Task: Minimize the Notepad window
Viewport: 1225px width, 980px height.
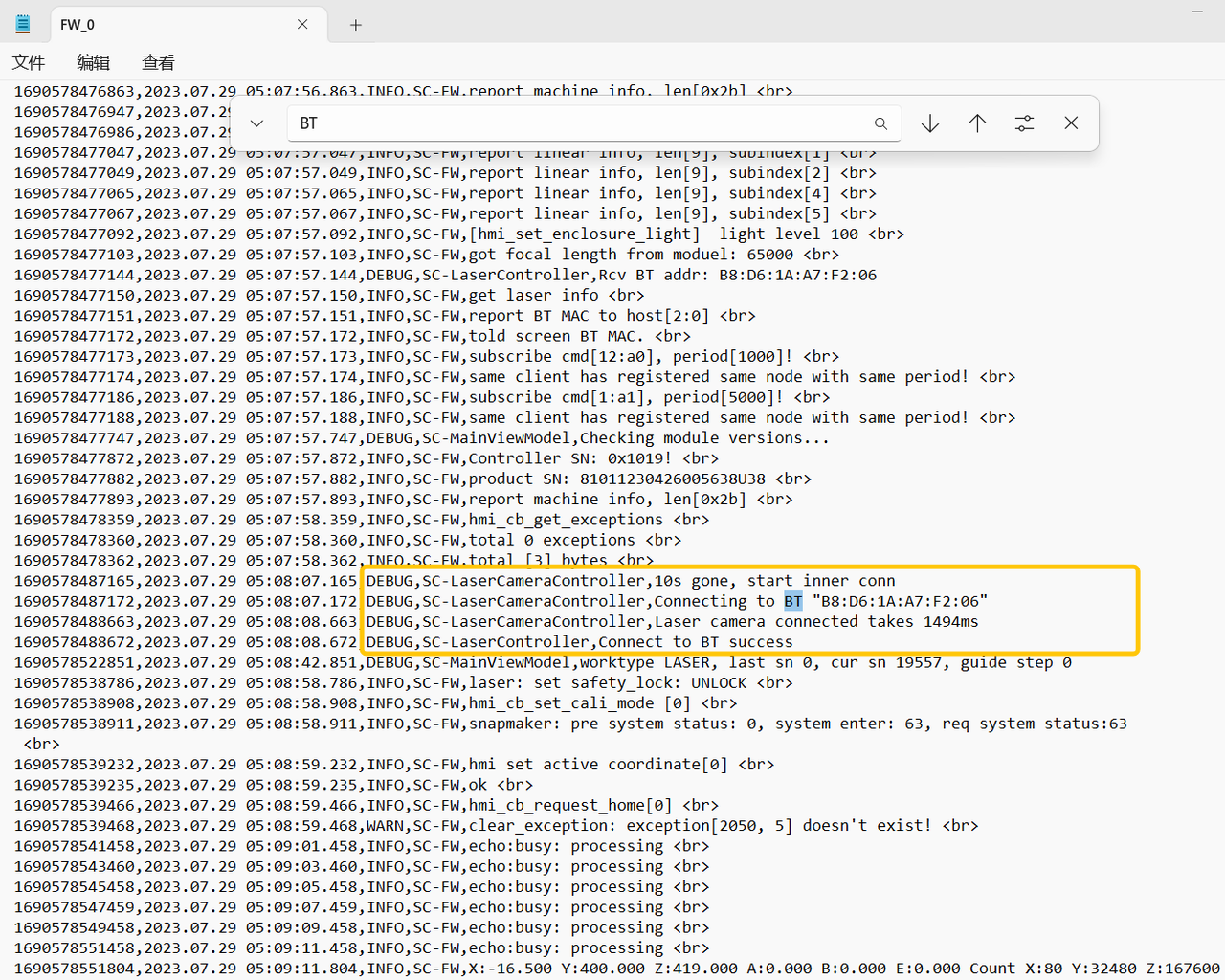Action: [1196, 11]
